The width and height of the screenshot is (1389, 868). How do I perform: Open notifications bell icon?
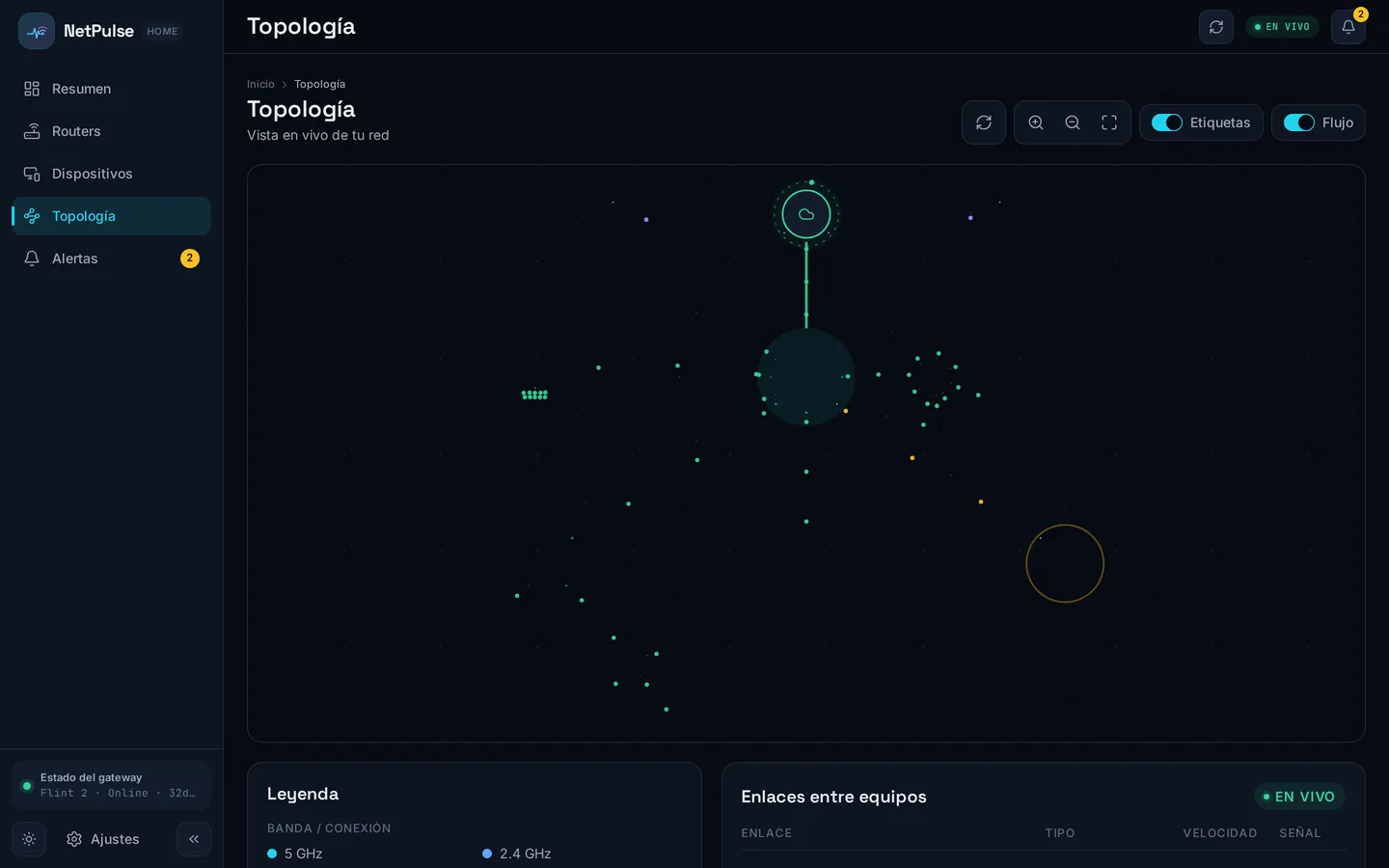click(x=1348, y=27)
